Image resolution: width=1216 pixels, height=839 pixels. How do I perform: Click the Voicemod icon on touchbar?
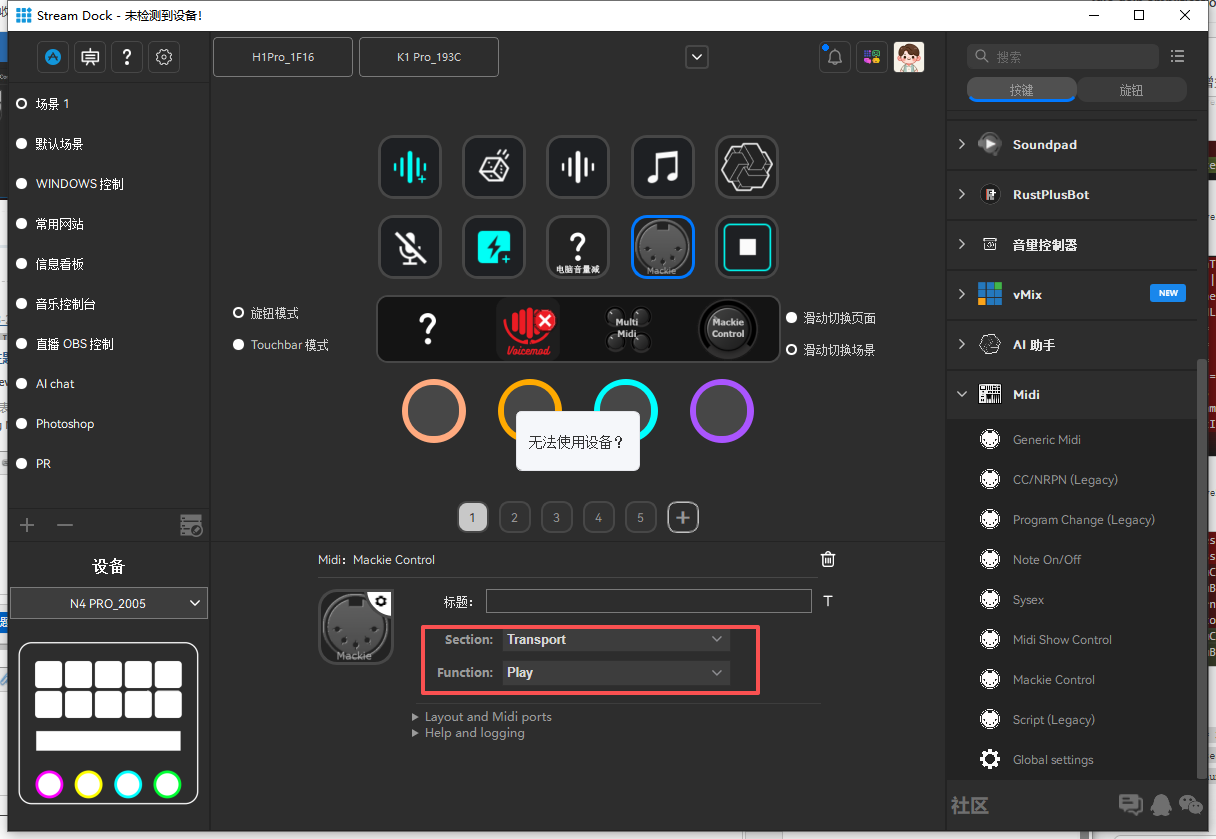pyautogui.click(x=527, y=328)
